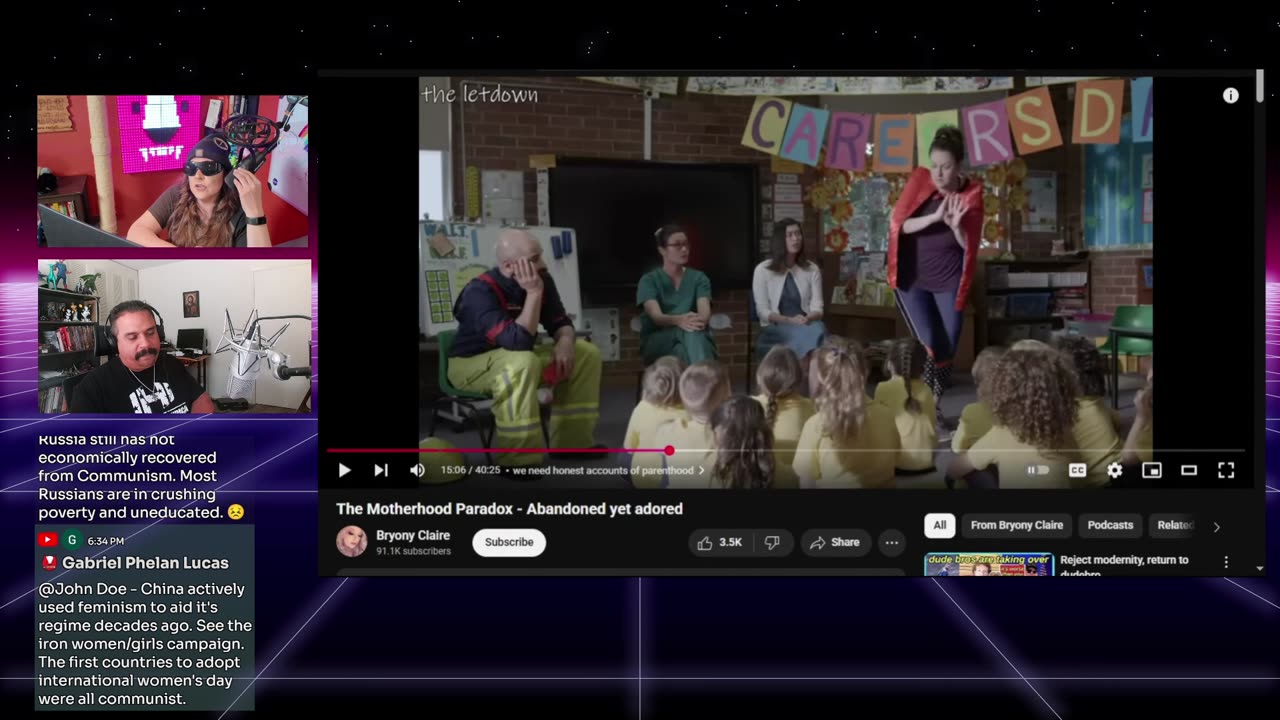Image resolution: width=1280 pixels, height=720 pixels.
Task: Switch to miniplayer mode
Action: [1152, 470]
